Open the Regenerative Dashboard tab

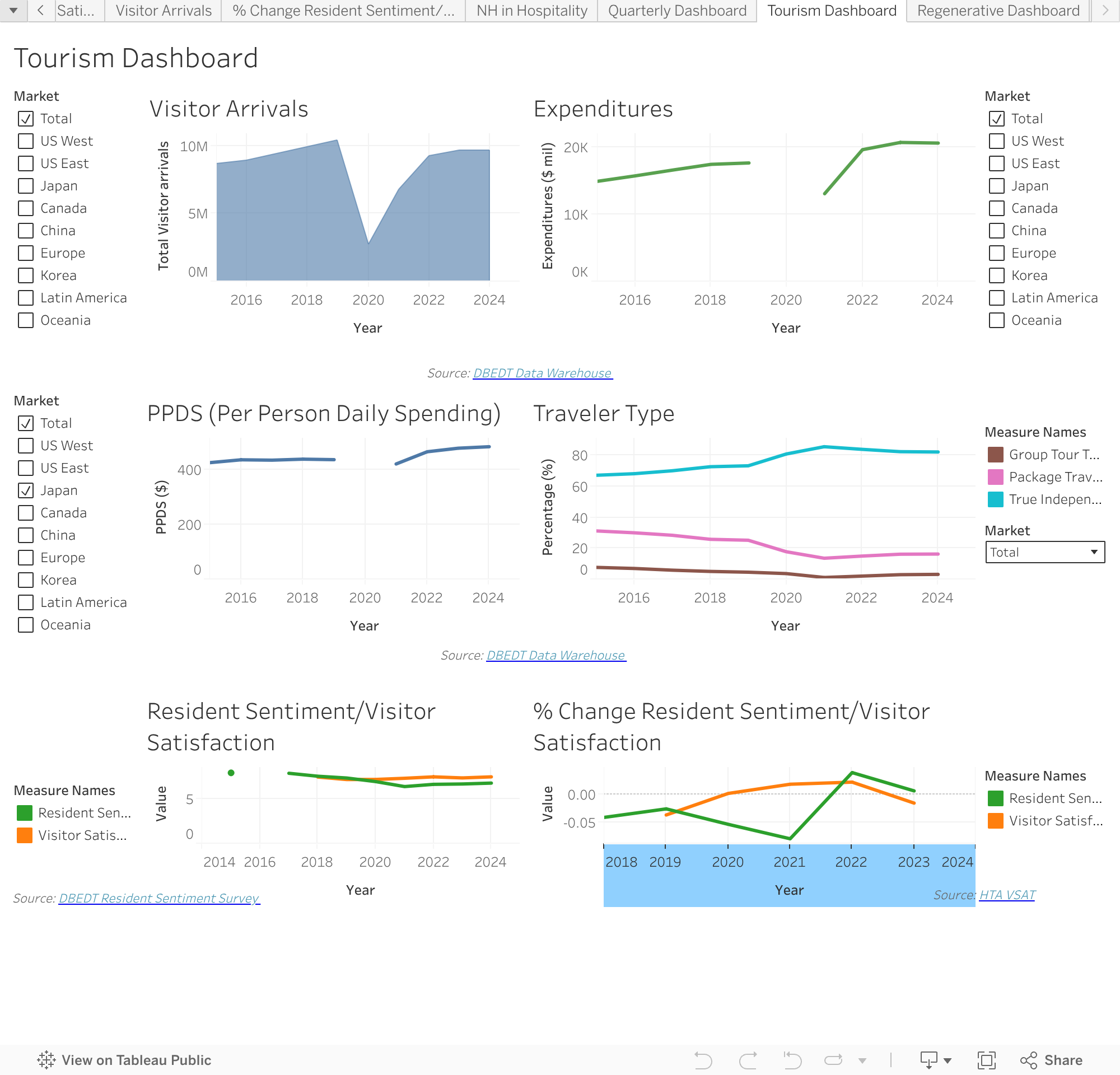tap(998, 10)
